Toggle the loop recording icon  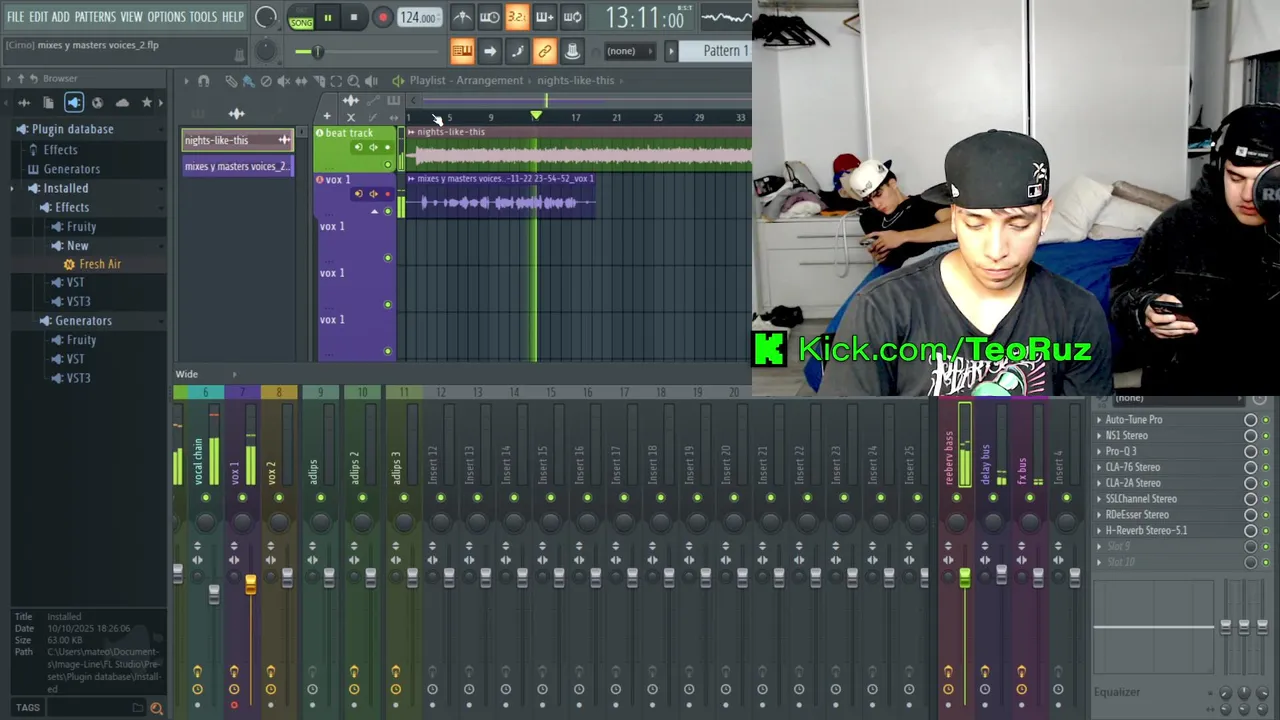coord(572,17)
